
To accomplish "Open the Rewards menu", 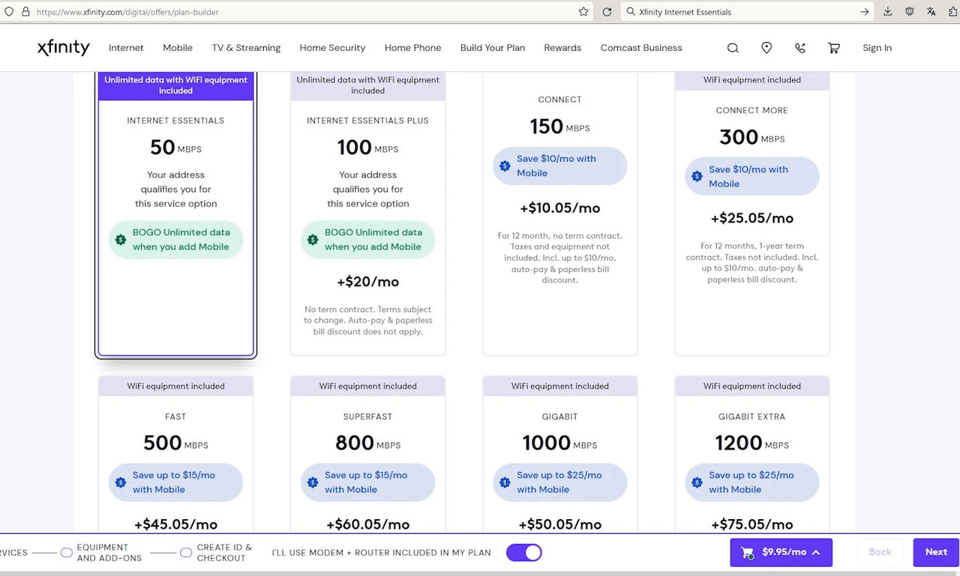I will [x=562, y=48].
